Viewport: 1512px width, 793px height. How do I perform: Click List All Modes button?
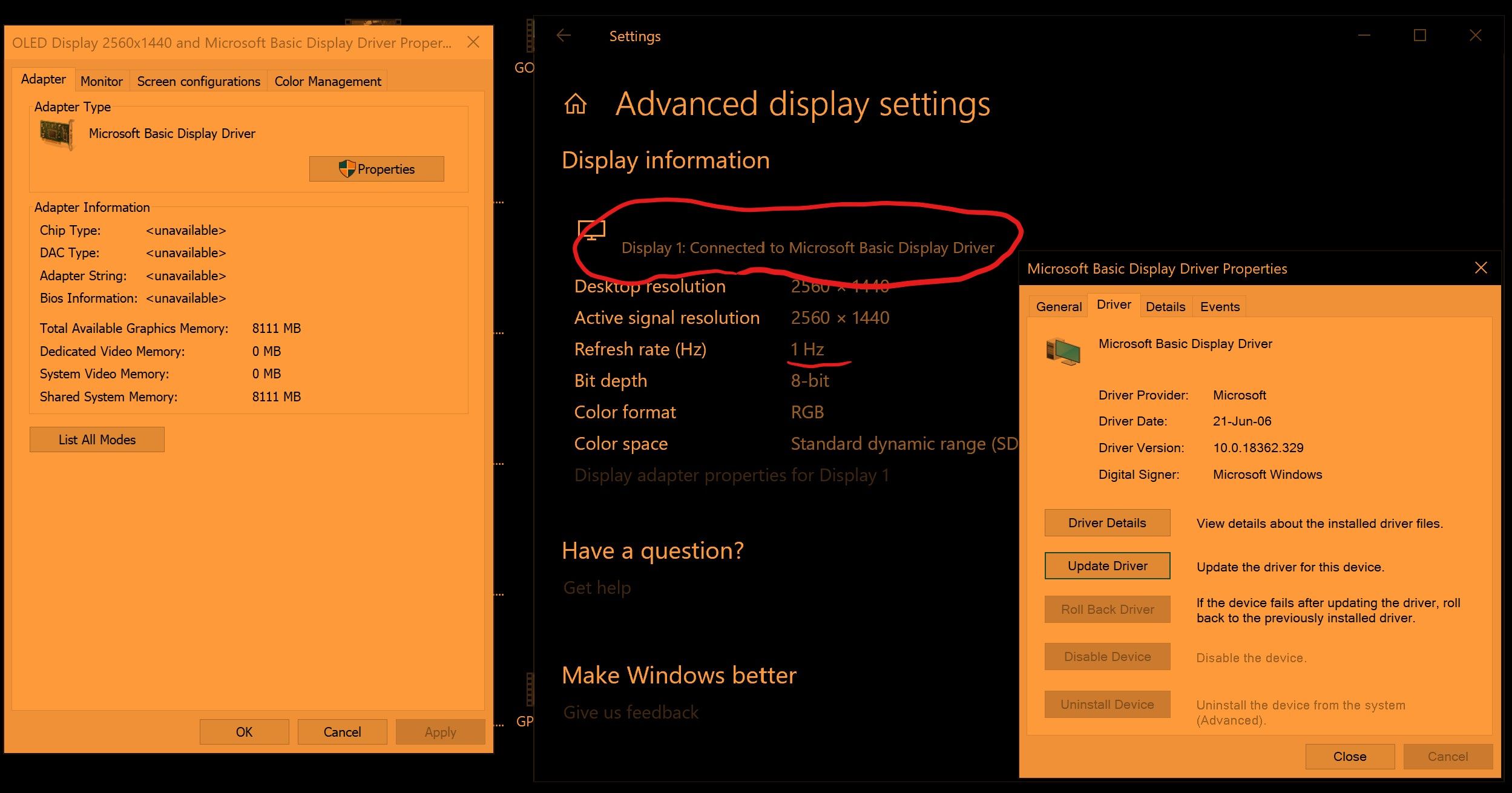tap(97, 439)
